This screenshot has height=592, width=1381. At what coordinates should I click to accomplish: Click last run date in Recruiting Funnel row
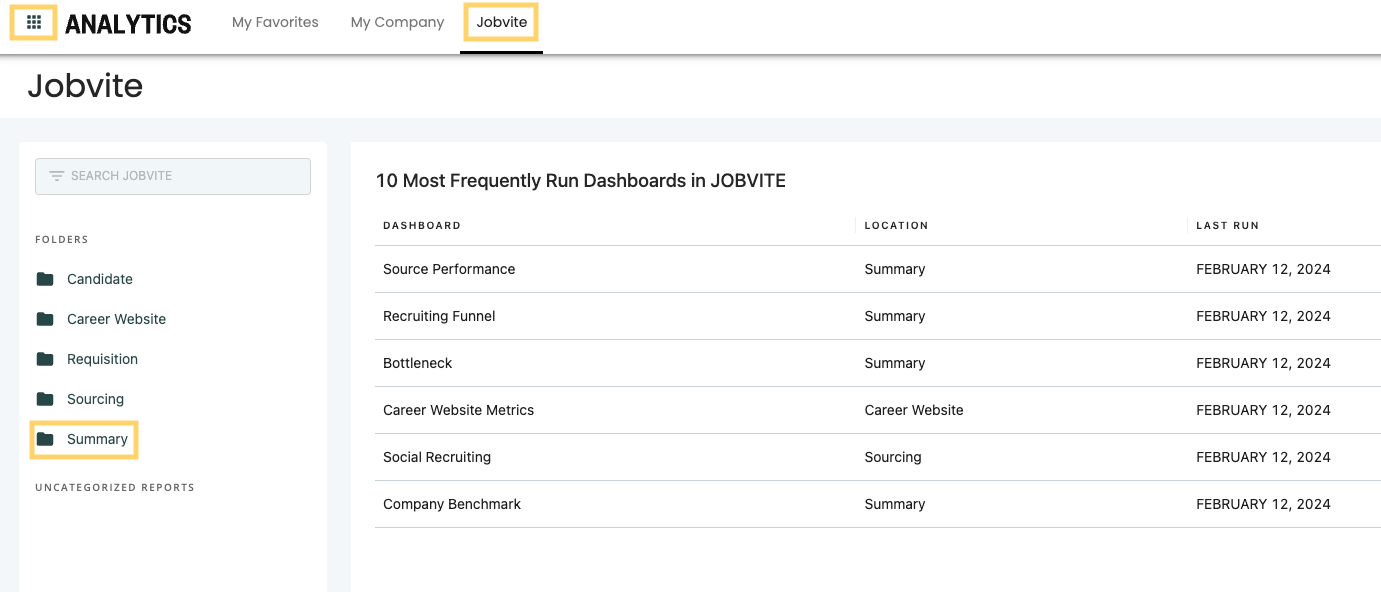click(1263, 316)
